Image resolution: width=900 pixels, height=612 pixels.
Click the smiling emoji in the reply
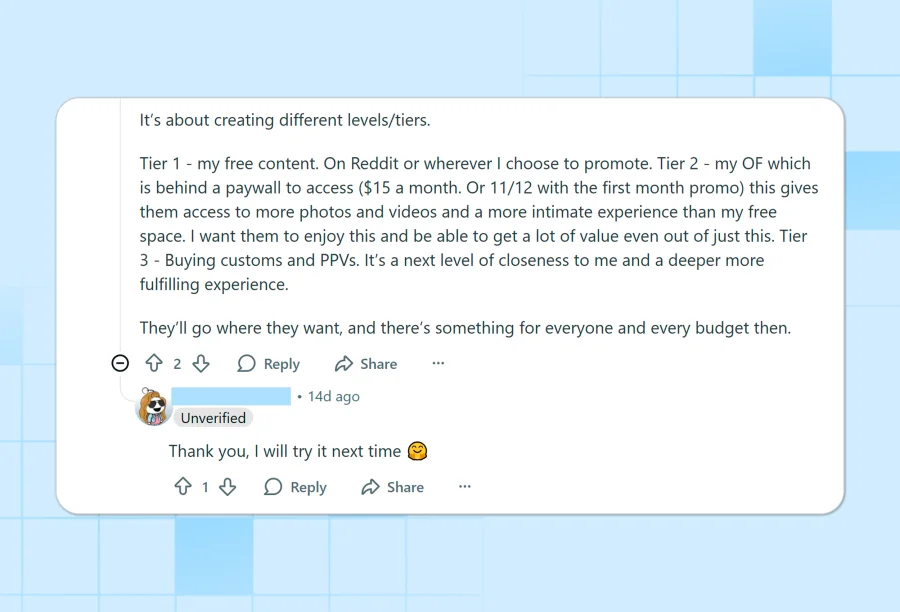coord(419,451)
